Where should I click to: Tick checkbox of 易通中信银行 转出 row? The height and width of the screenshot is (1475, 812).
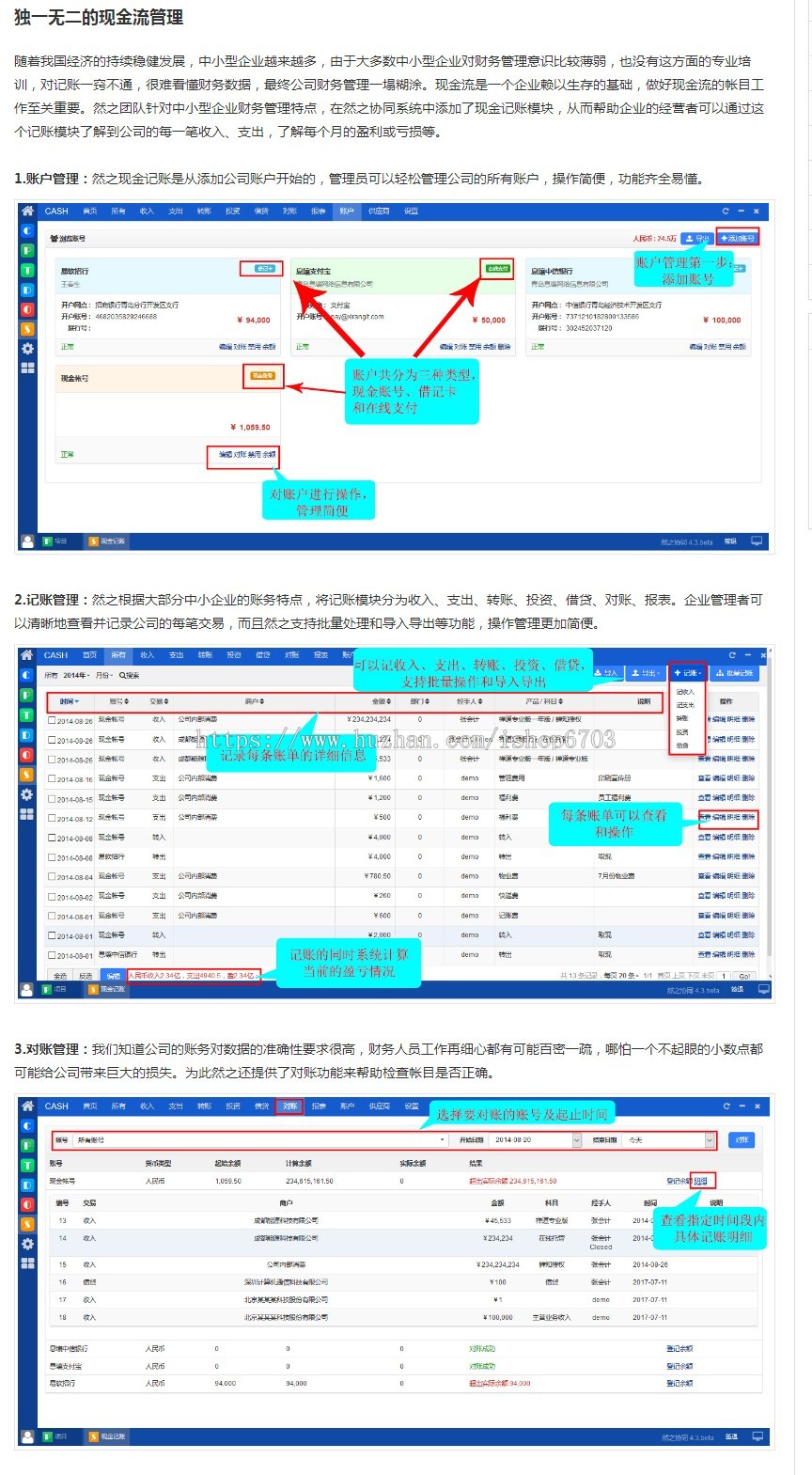[x=52, y=955]
